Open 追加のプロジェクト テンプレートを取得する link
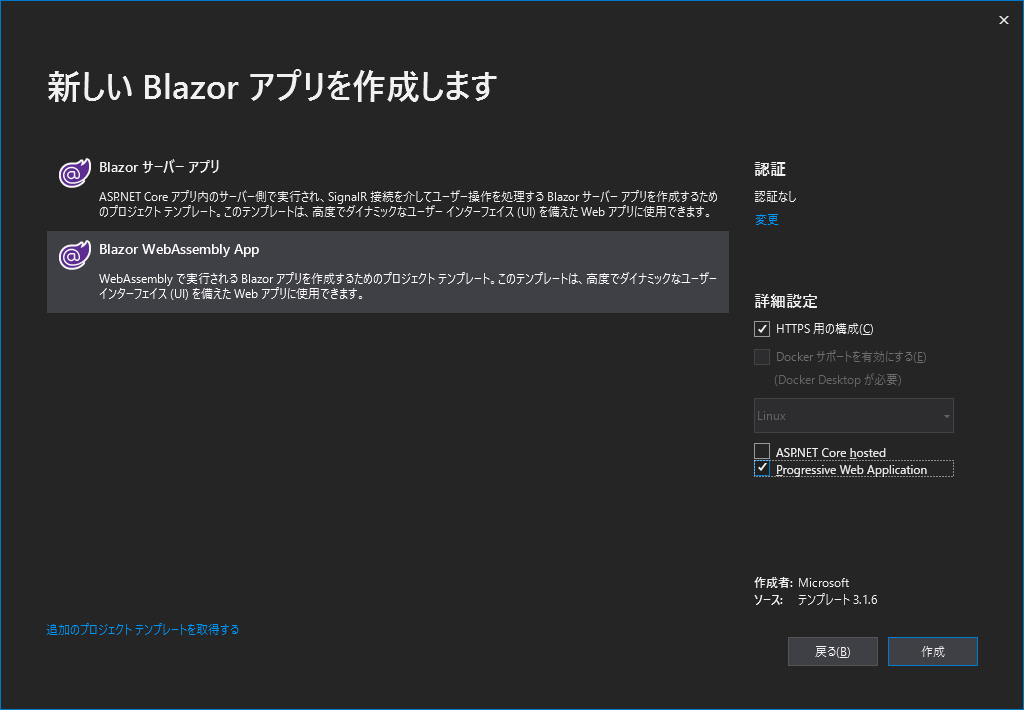This screenshot has width=1024, height=710. click(143, 630)
